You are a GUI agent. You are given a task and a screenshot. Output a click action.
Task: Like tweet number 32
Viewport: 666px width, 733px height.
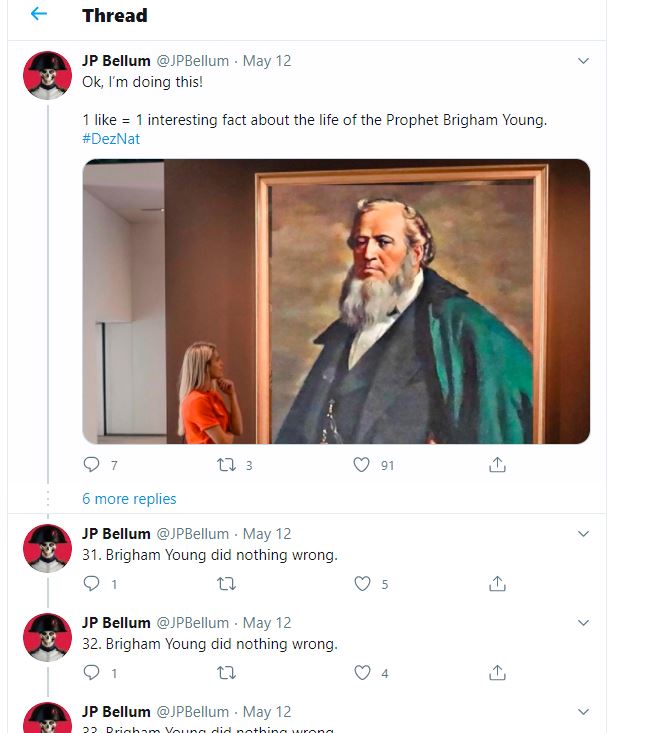[362, 673]
